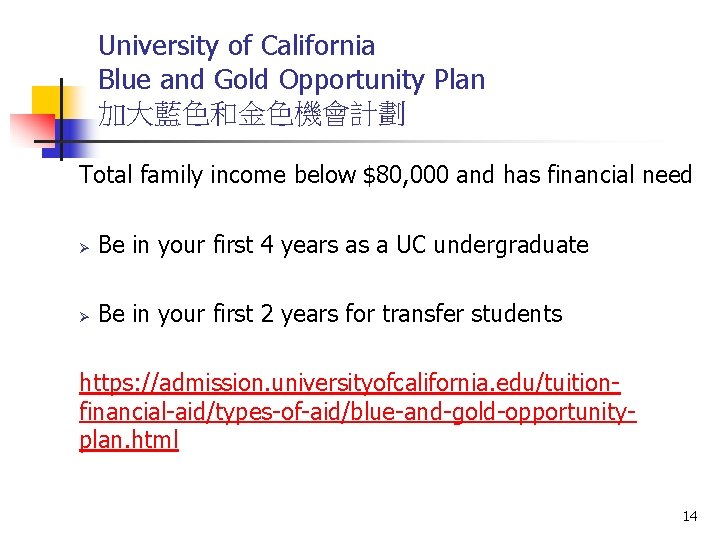Click the 'Blue and Gold Opportunity Plan' heading
This screenshot has height=540, width=720.
click(292, 80)
